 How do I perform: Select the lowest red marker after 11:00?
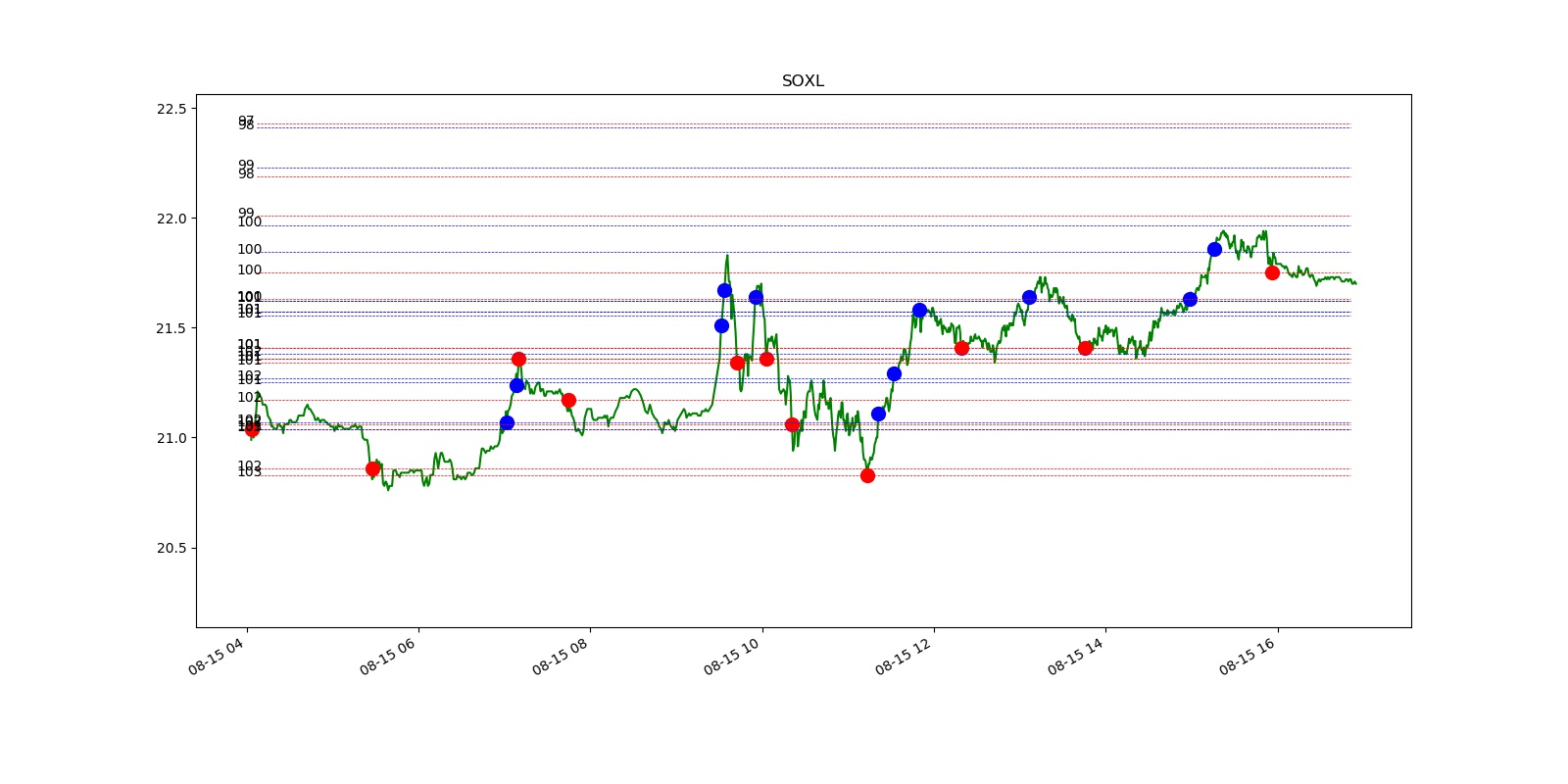867,475
